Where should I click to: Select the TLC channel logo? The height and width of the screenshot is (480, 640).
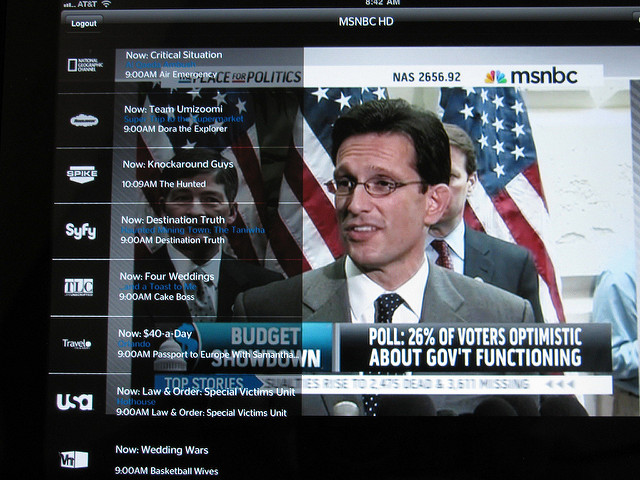pos(79,287)
